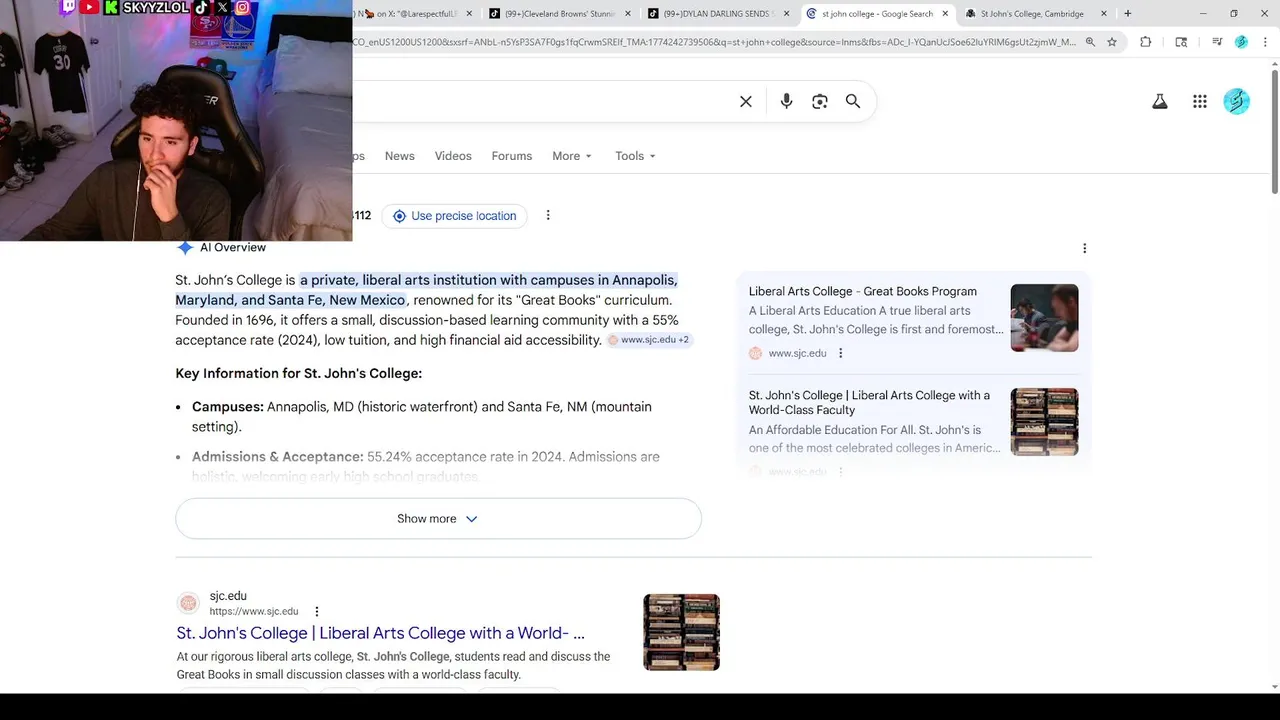Viewport: 1280px width, 720px height.
Task: Click the YouTube icon in stream overlay
Action: [90, 7]
